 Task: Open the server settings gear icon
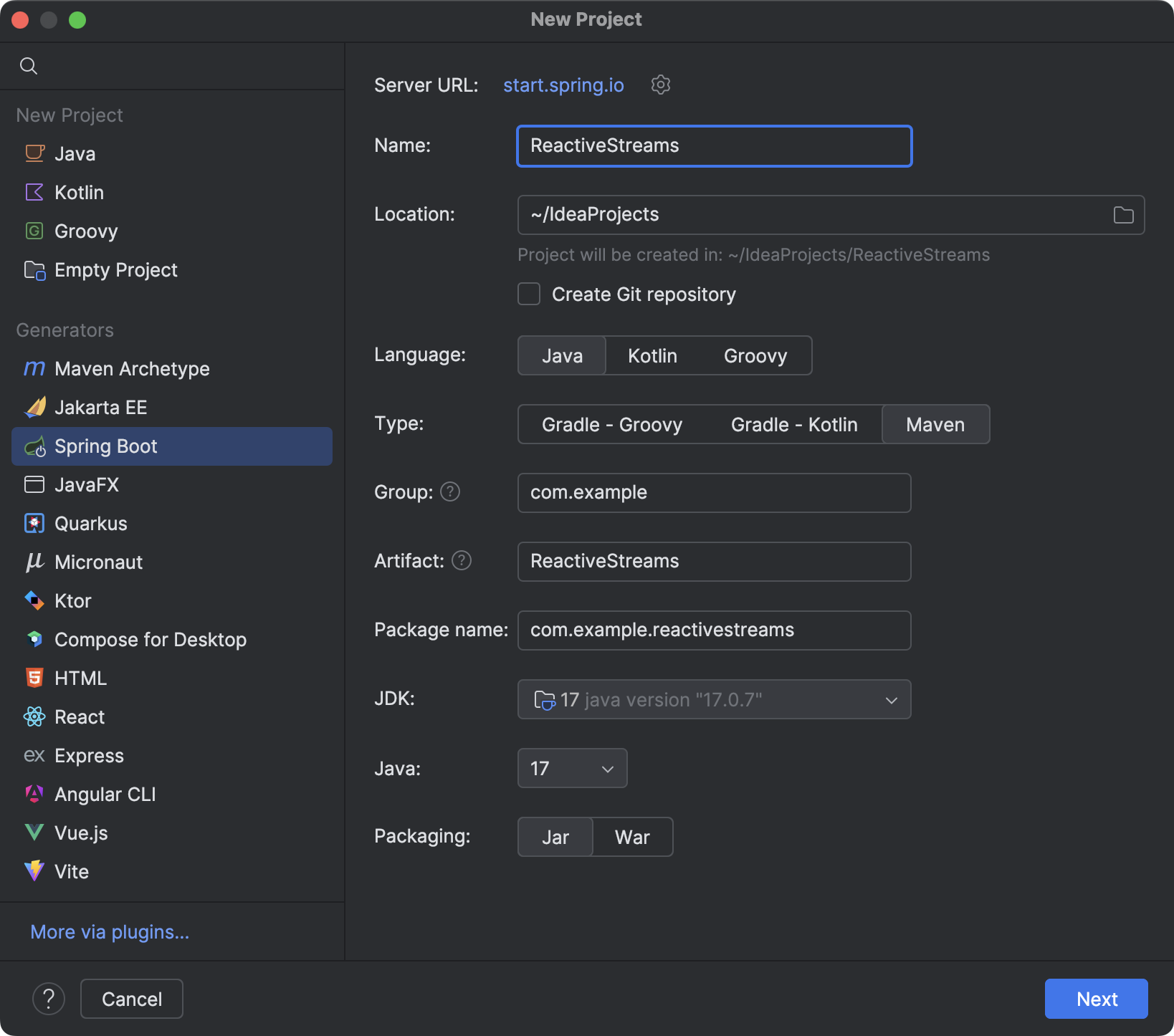pos(660,85)
